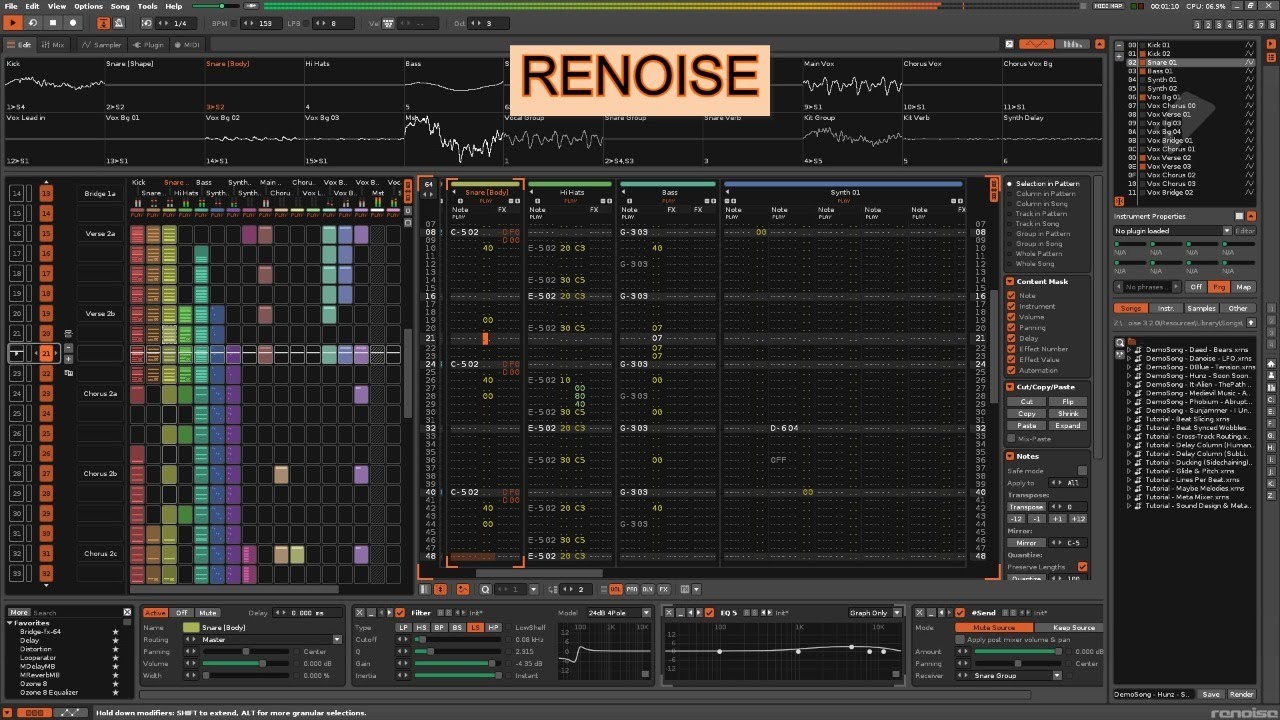Close the Filter device with X
Viewport: 1280px width, 720px height.
pos(361,612)
